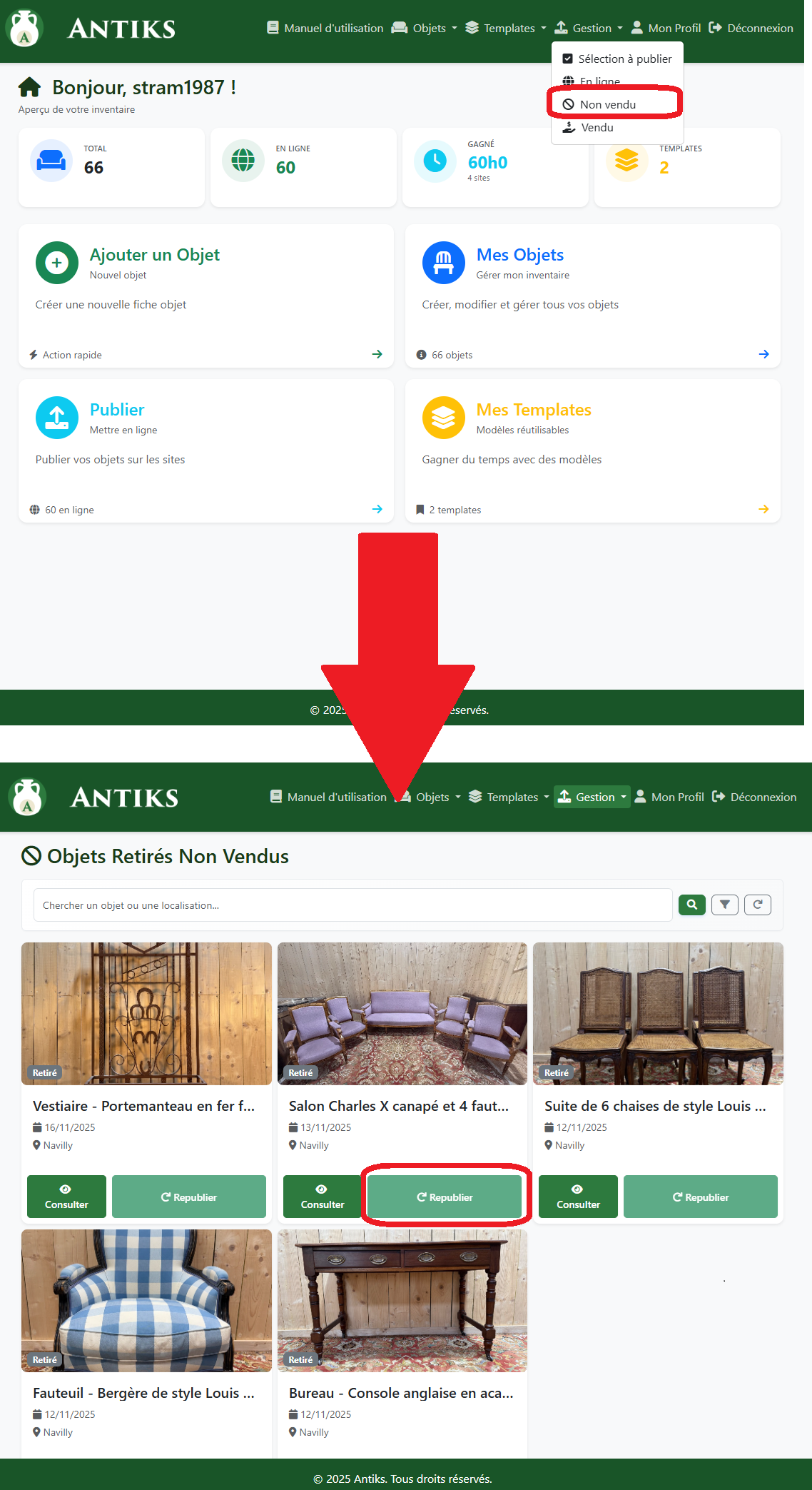Open the Bureau Console anglaise thumbnail photo
The width and height of the screenshot is (812, 1490).
click(x=402, y=1300)
